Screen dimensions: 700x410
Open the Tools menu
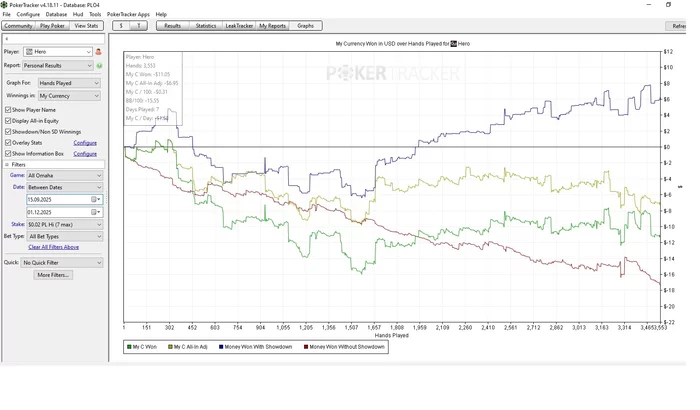coord(95,14)
